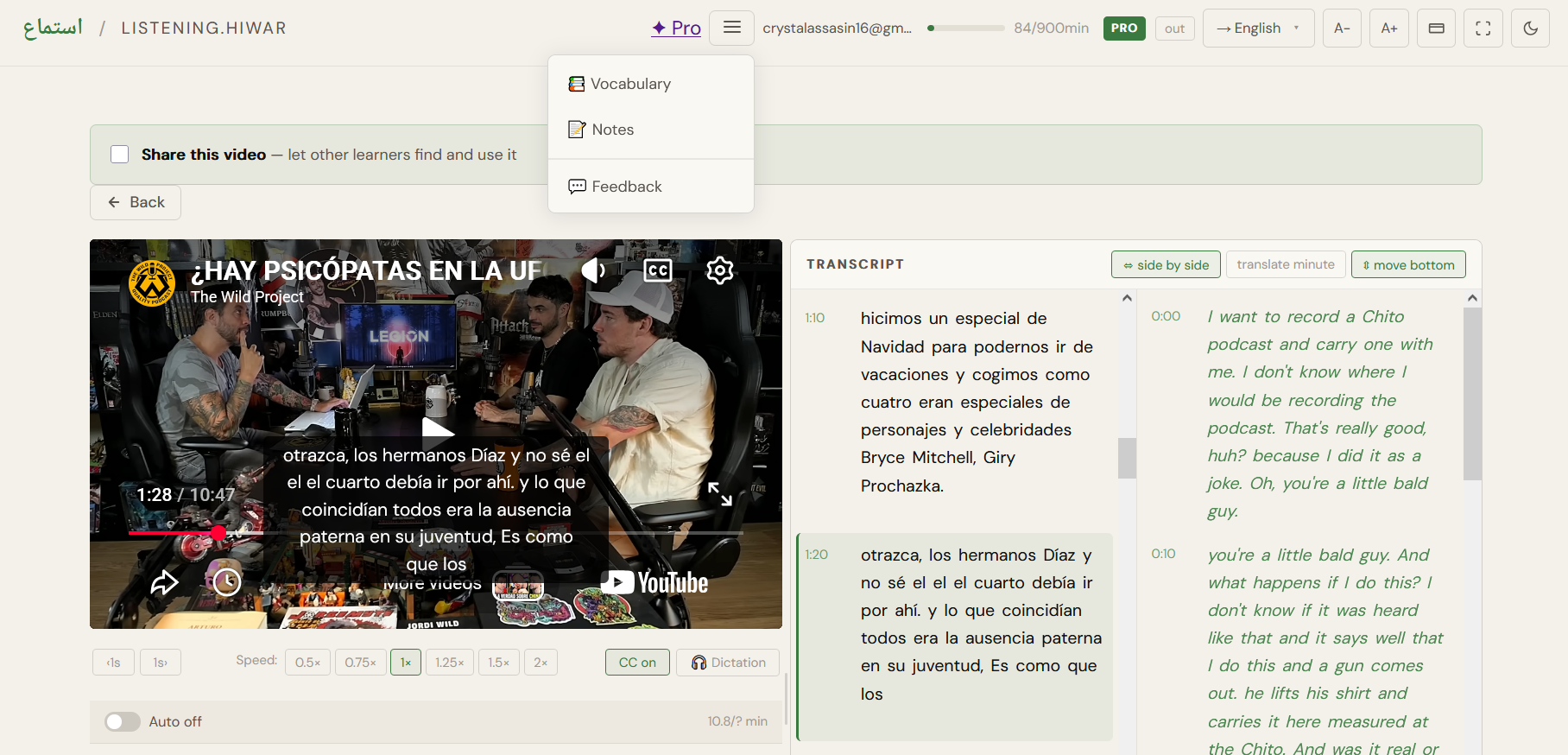Screen dimensions: 1568x755
Task: Click the Pro upgrade link
Action: coord(676,28)
